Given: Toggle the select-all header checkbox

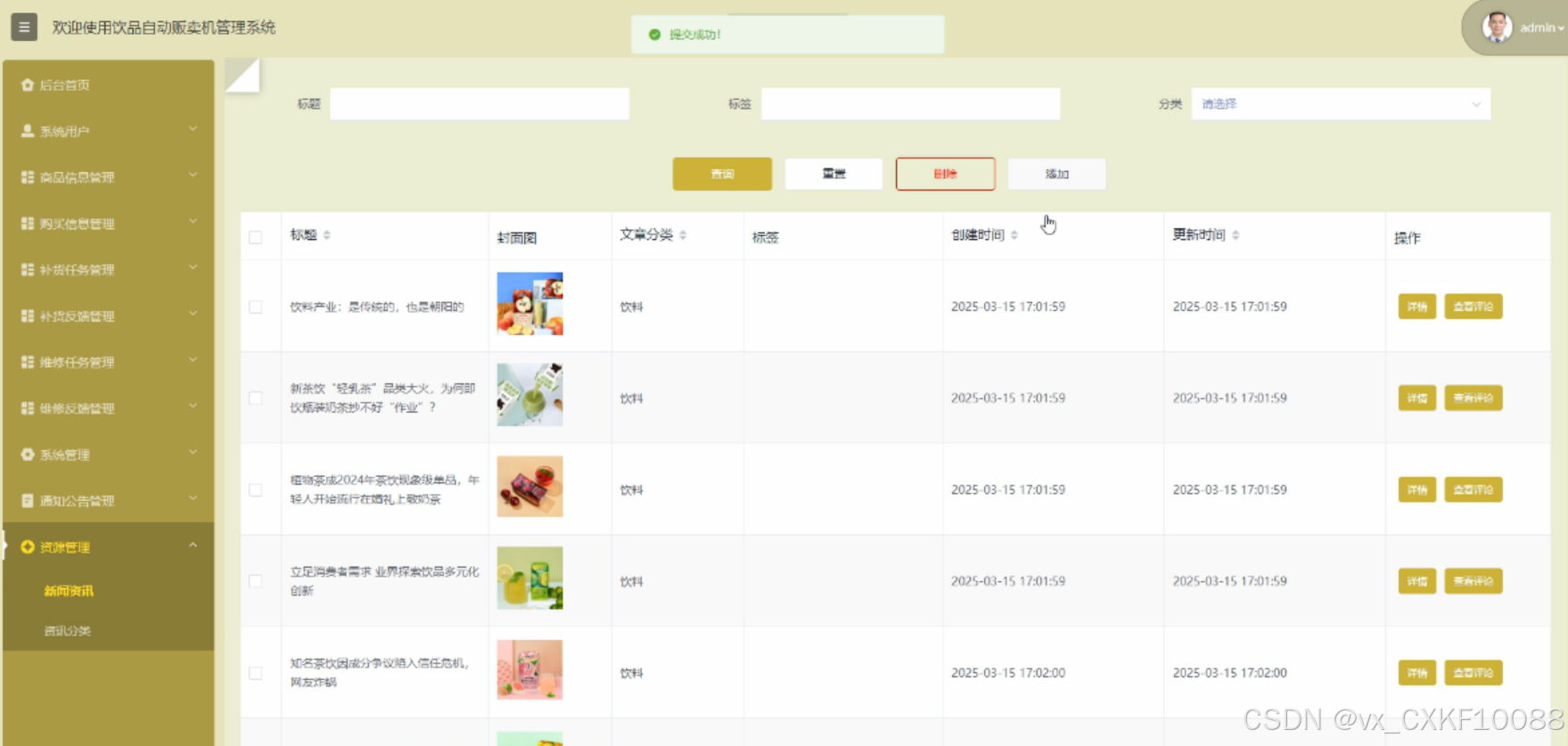Looking at the screenshot, I should pyautogui.click(x=256, y=237).
